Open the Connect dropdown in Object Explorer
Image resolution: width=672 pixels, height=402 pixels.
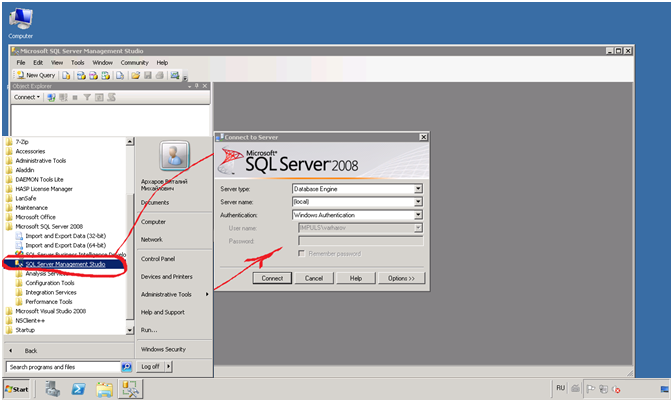pos(27,97)
